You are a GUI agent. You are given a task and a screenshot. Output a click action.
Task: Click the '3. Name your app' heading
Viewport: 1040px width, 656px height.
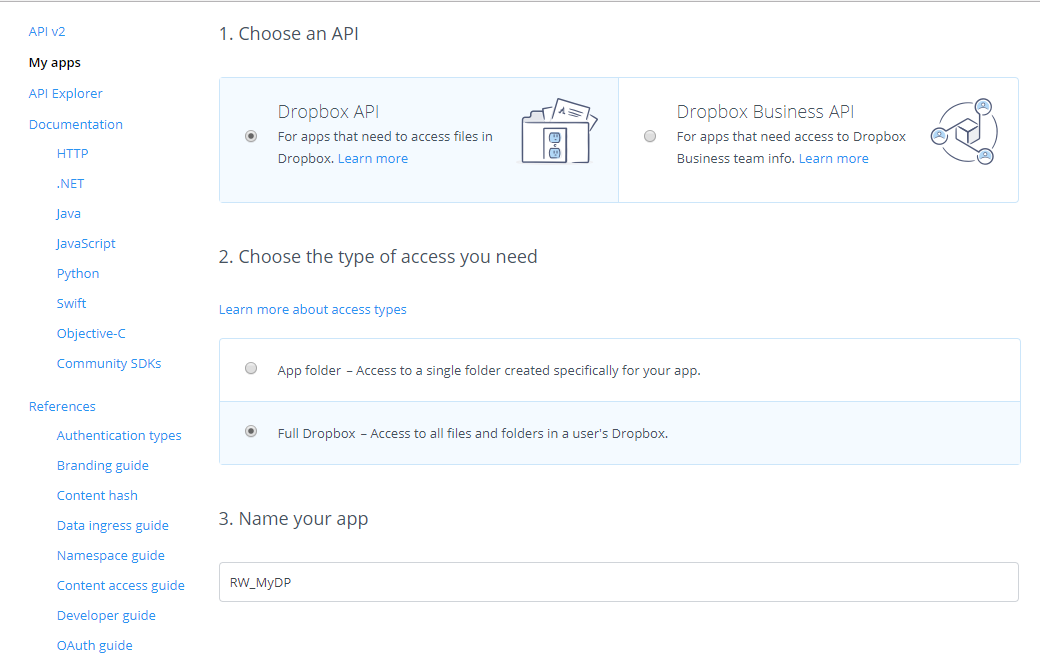coord(293,519)
